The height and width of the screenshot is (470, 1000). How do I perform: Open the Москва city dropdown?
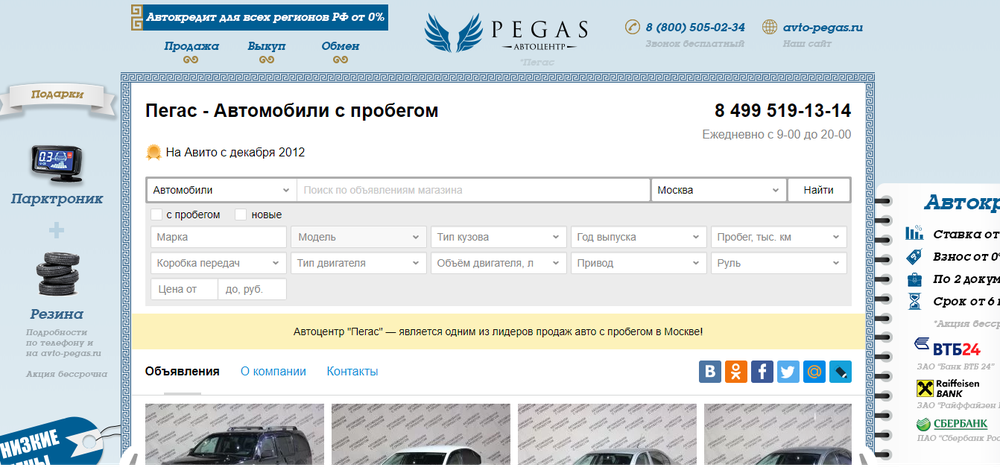click(719, 190)
